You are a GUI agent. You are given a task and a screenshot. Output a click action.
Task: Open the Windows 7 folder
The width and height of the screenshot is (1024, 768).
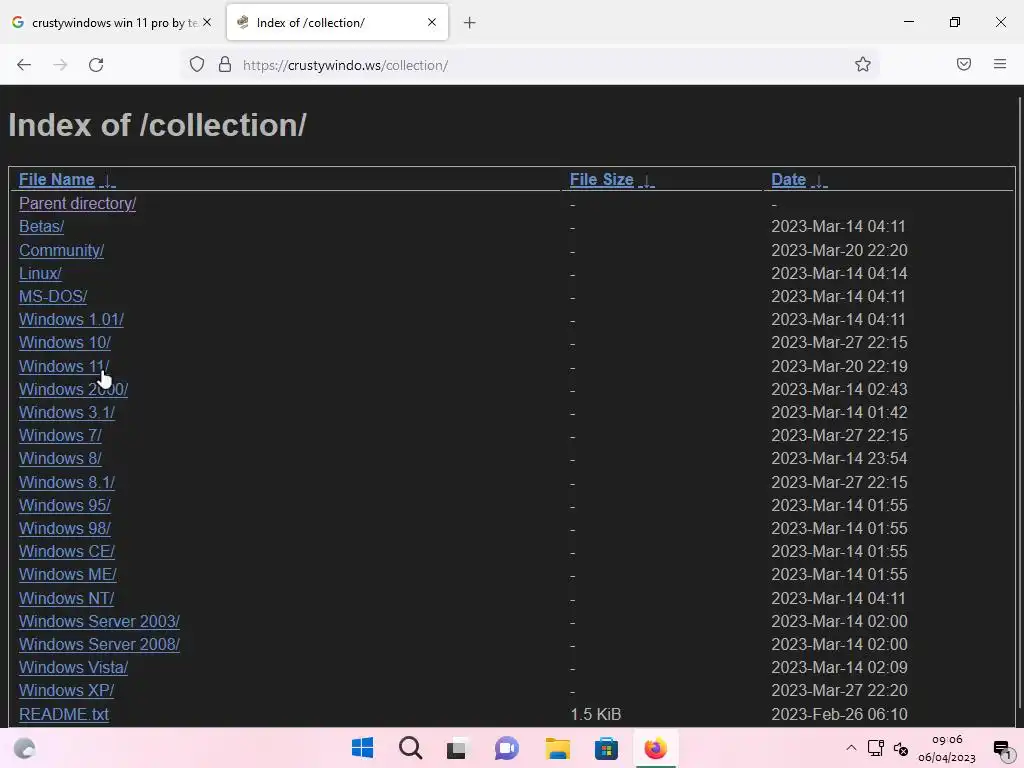coord(60,436)
